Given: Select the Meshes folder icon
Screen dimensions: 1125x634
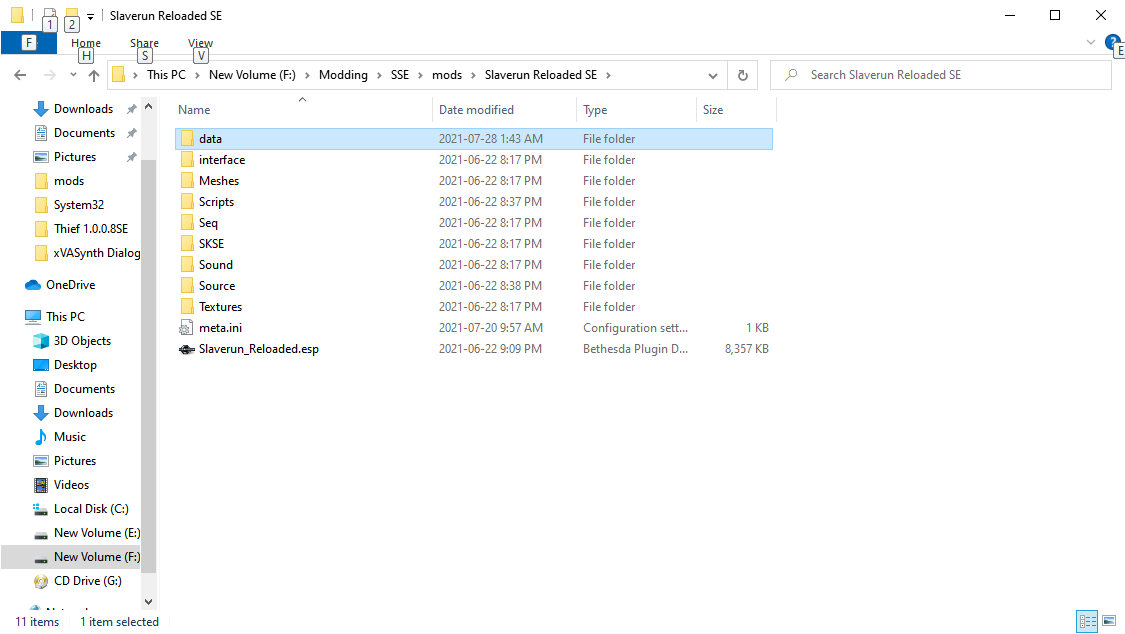Looking at the screenshot, I should pyautogui.click(x=187, y=181).
